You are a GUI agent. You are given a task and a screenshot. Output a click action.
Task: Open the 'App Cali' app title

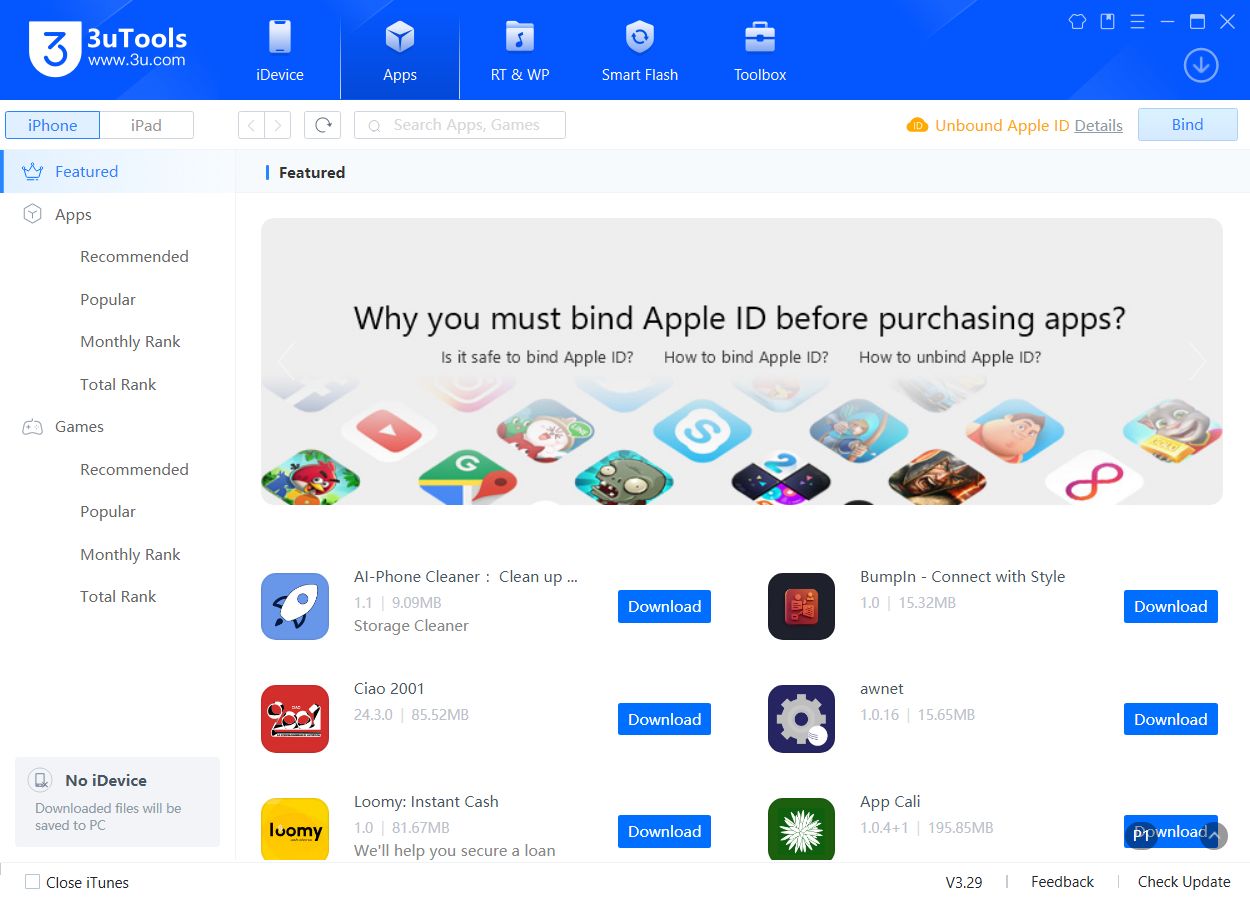[x=890, y=802]
